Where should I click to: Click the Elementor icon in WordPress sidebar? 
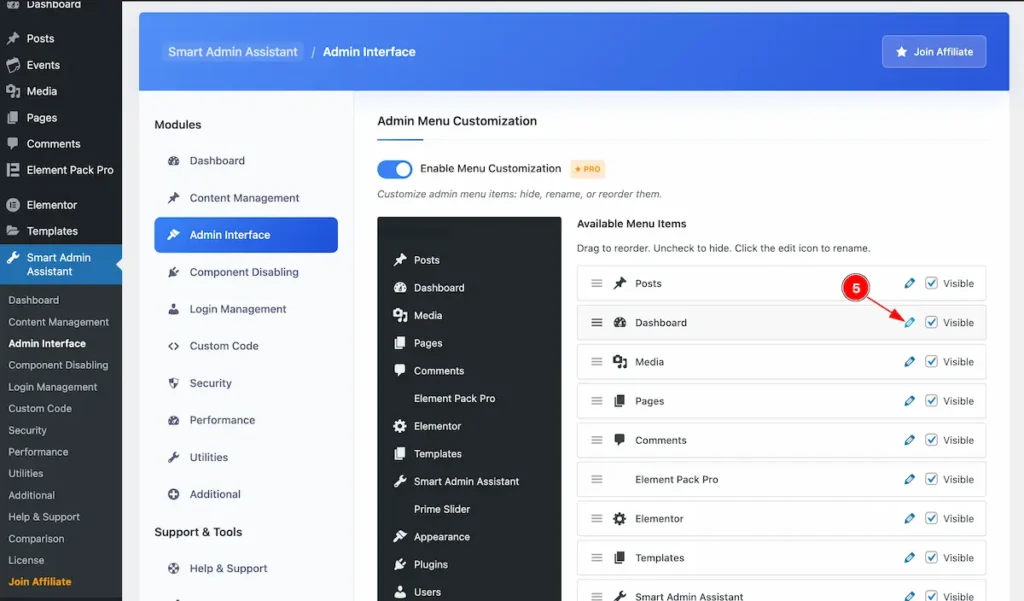pos(13,204)
